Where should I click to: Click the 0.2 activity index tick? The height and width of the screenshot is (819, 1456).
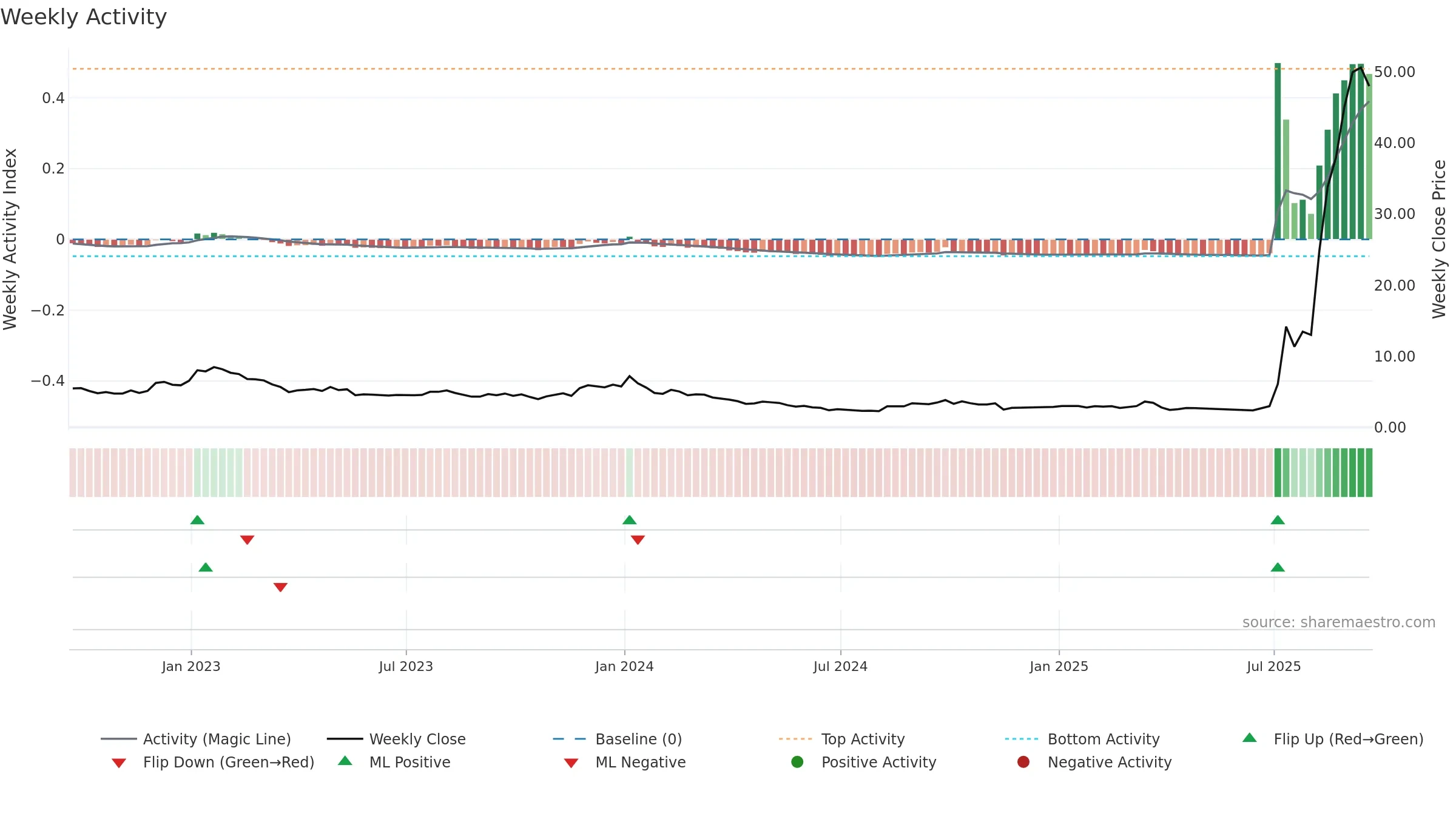pyautogui.click(x=53, y=168)
